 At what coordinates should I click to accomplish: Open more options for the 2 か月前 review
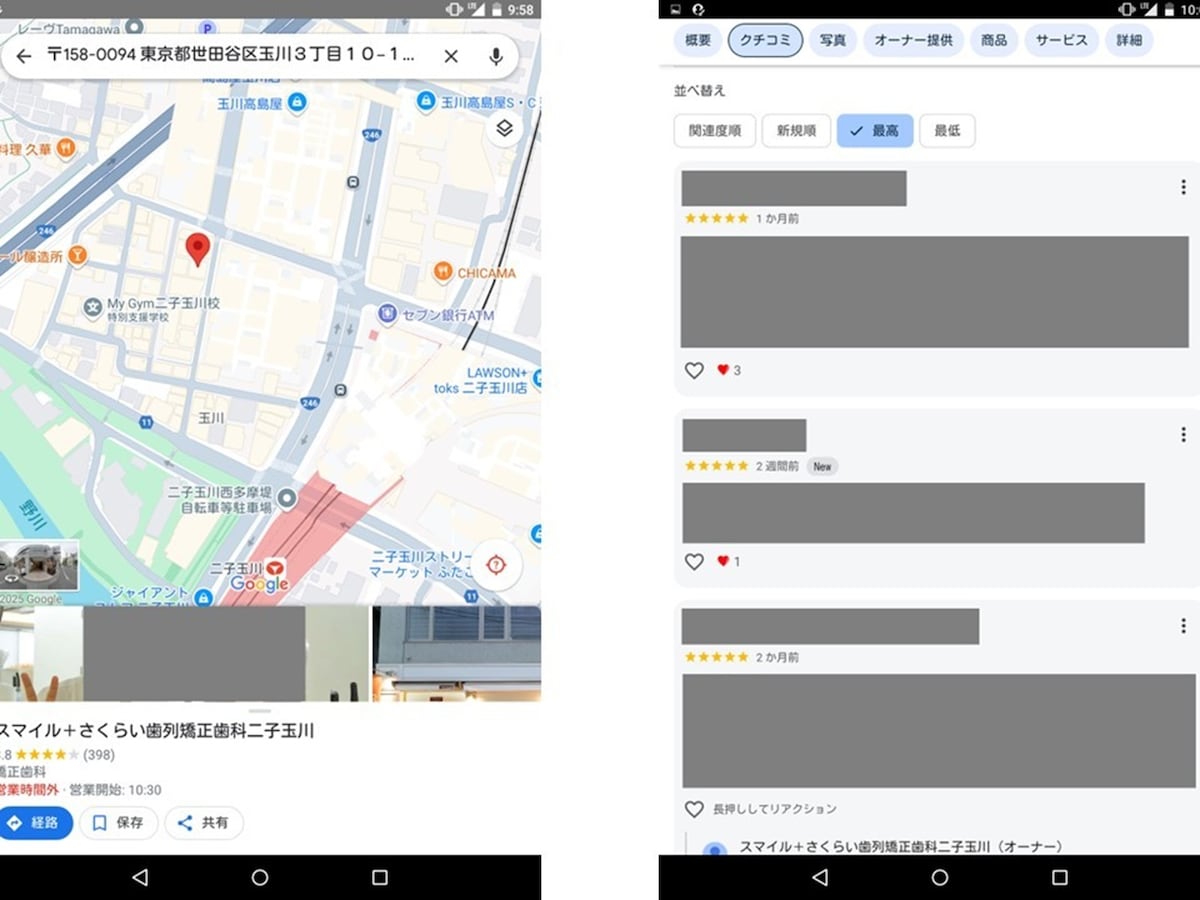[x=1183, y=625]
